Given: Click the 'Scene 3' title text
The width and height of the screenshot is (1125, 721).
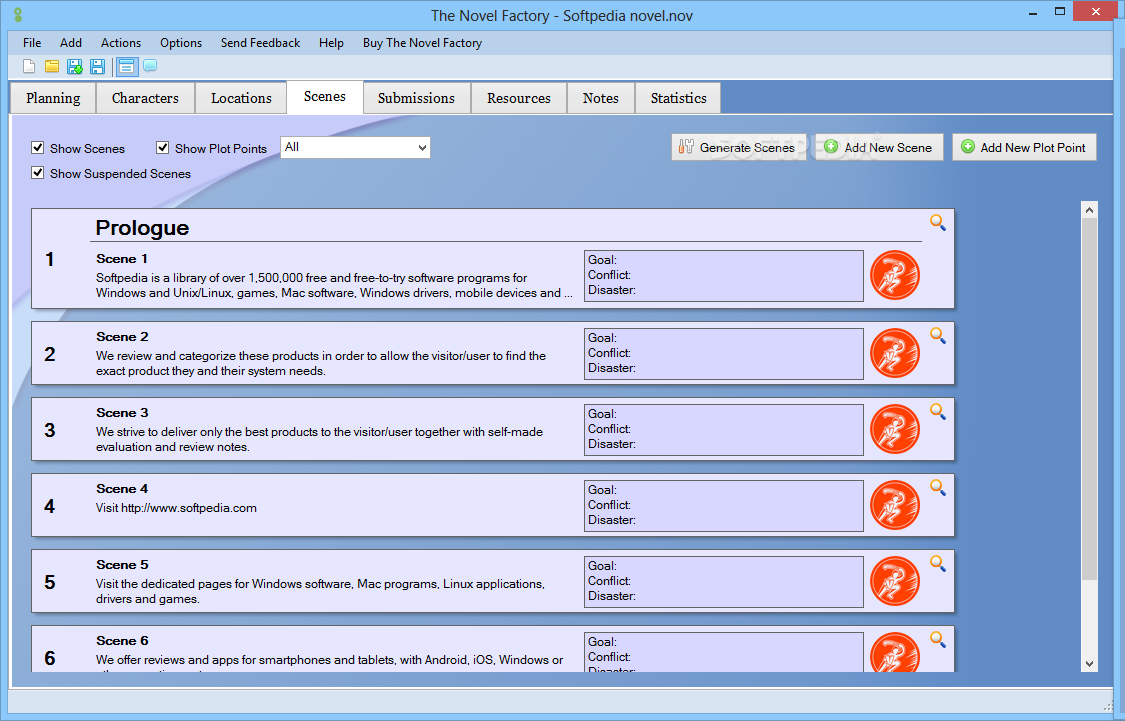Looking at the screenshot, I should point(122,413).
